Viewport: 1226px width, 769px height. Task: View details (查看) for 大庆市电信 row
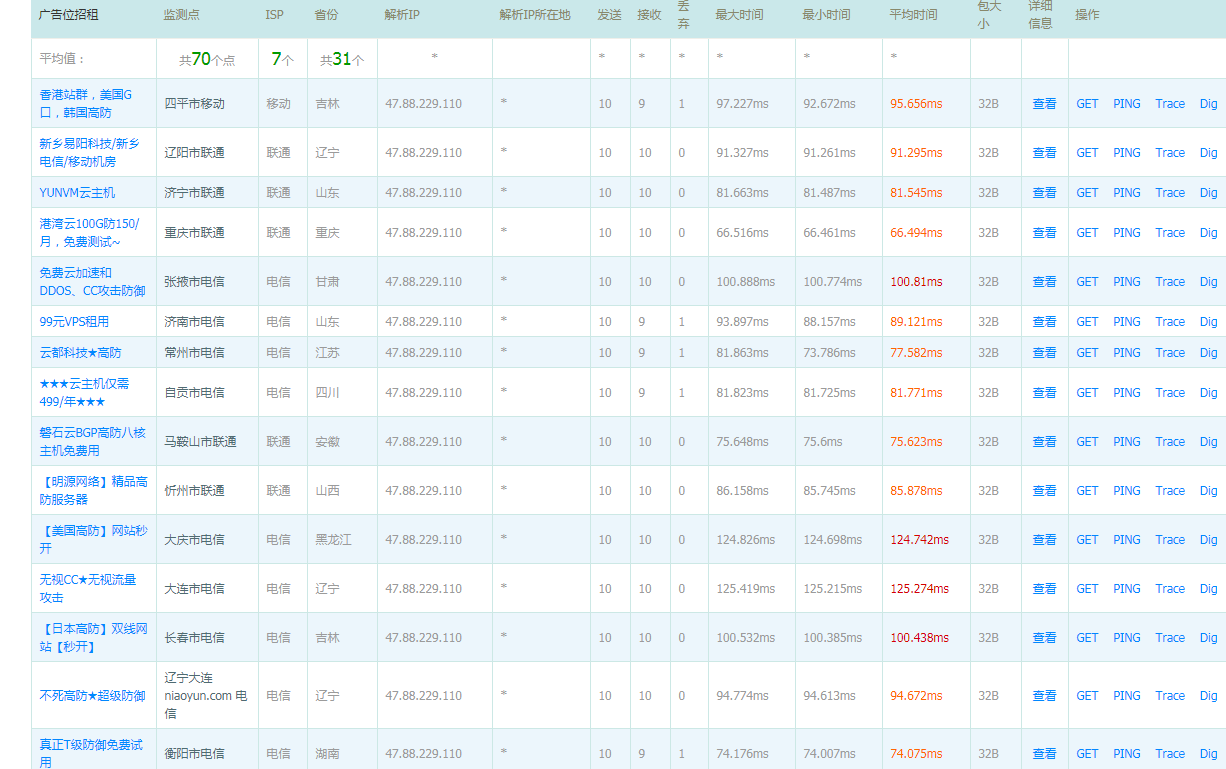coord(1044,540)
